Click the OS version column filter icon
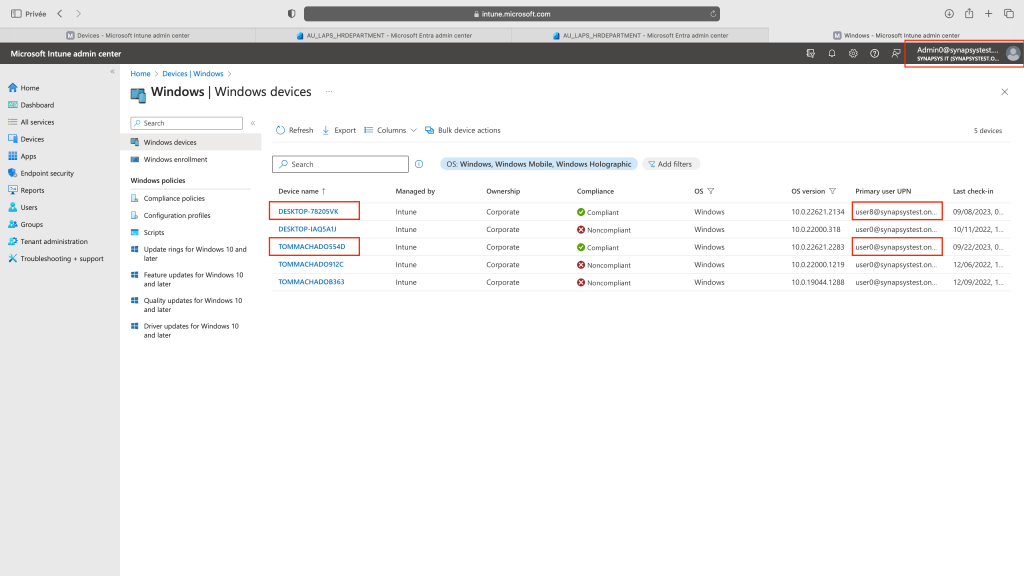Viewport: 1024px width, 576px height. (x=832, y=191)
